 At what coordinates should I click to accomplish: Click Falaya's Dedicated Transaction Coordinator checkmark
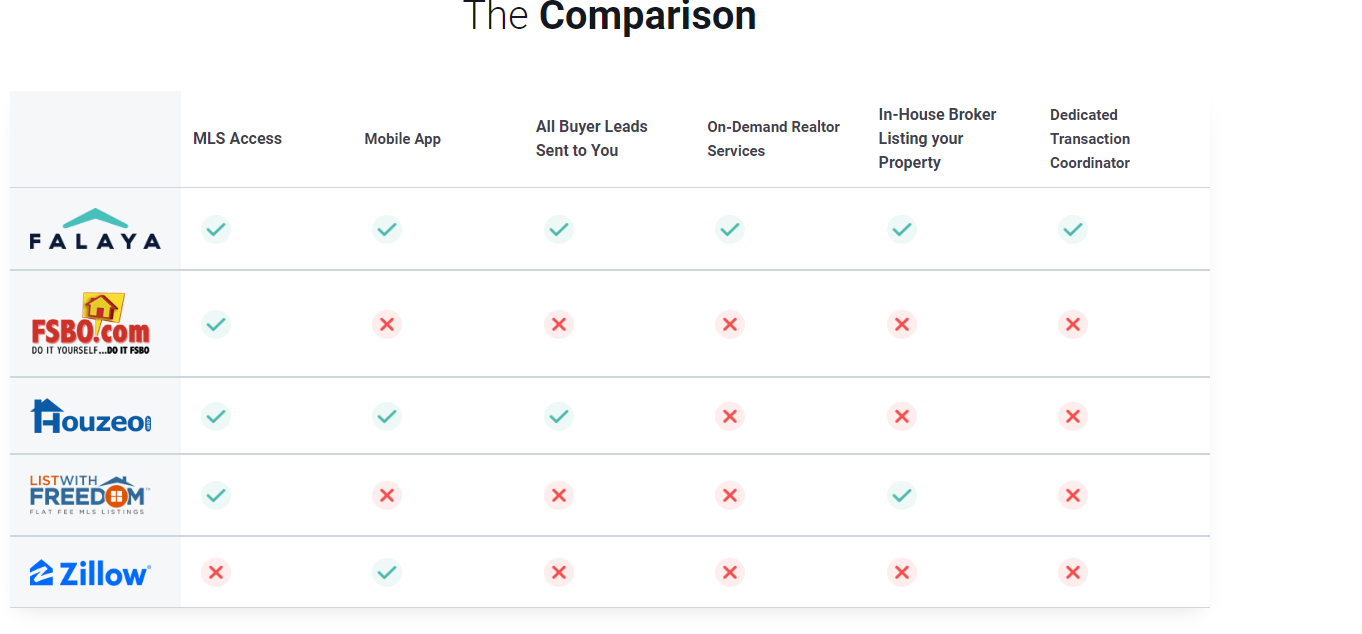tap(1073, 229)
